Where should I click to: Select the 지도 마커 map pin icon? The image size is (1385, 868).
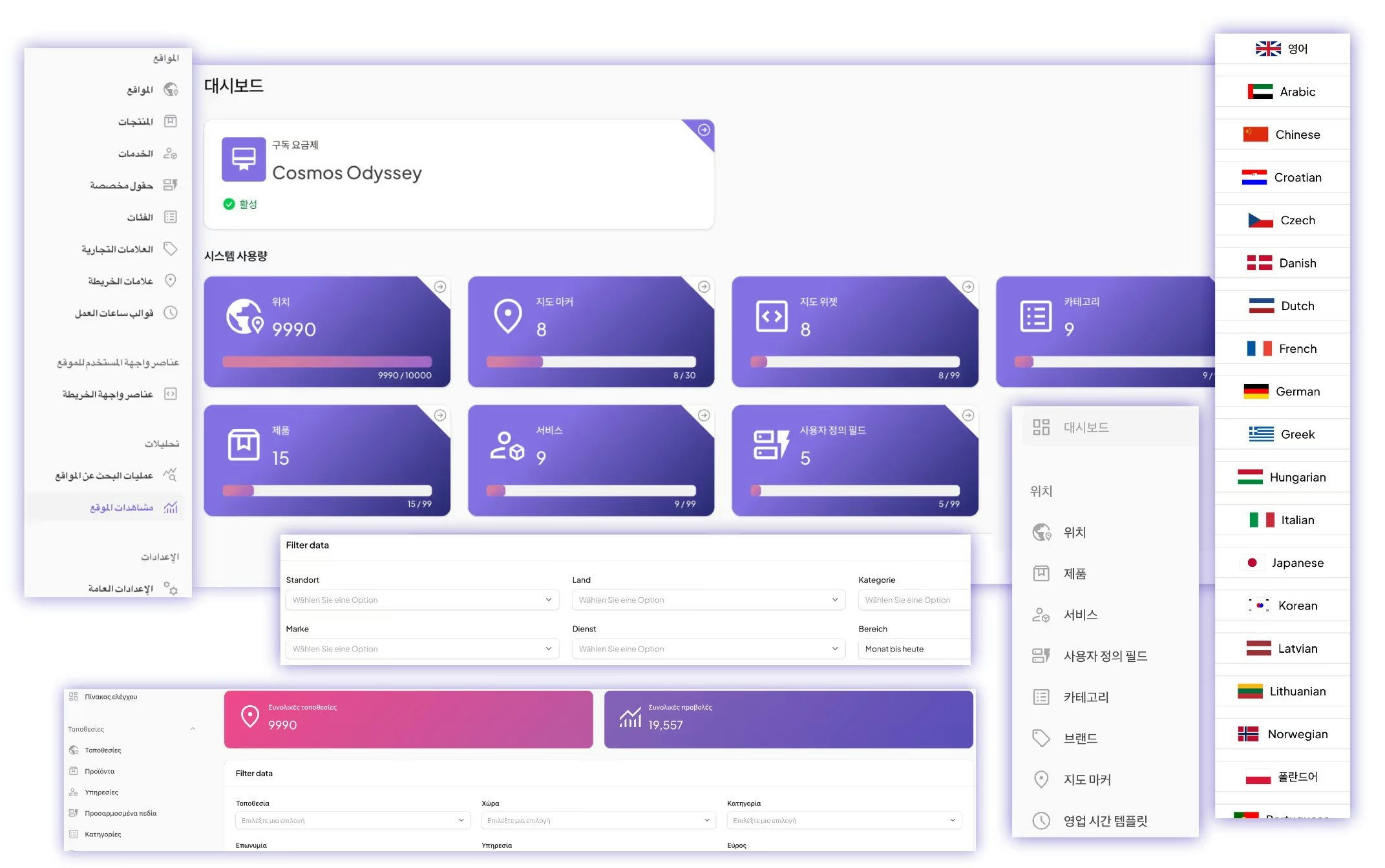[x=1041, y=779]
